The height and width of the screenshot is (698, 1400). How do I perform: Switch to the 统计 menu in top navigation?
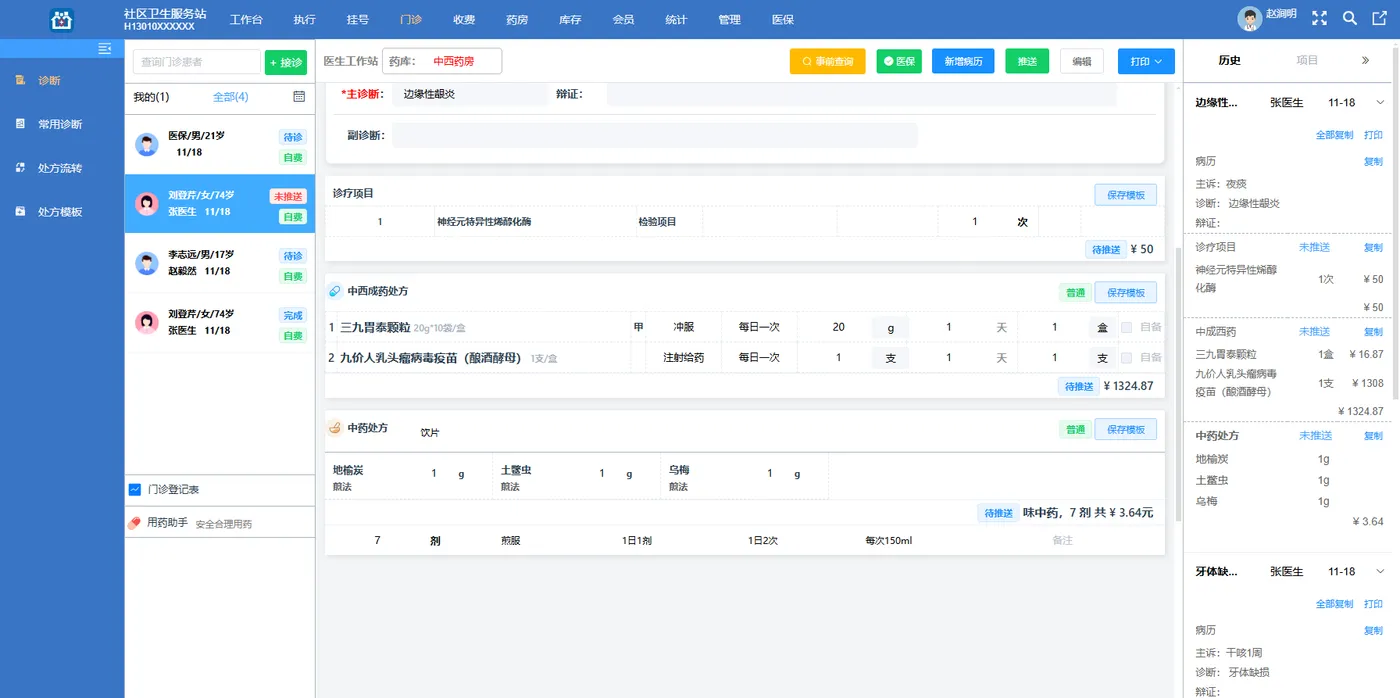(x=676, y=18)
